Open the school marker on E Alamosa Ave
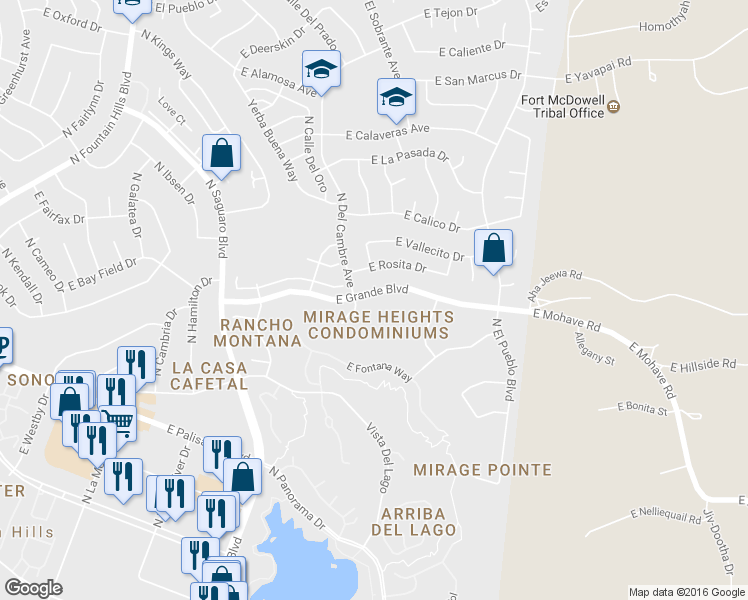The height and width of the screenshot is (600, 748). pyautogui.click(x=322, y=70)
